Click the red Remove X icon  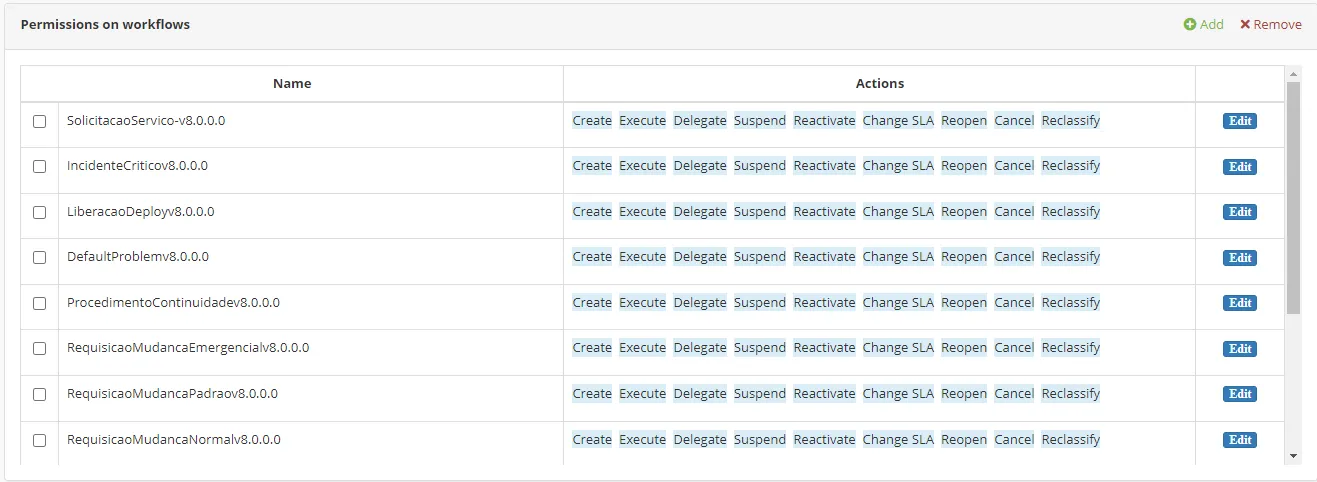[x=1245, y=25]
